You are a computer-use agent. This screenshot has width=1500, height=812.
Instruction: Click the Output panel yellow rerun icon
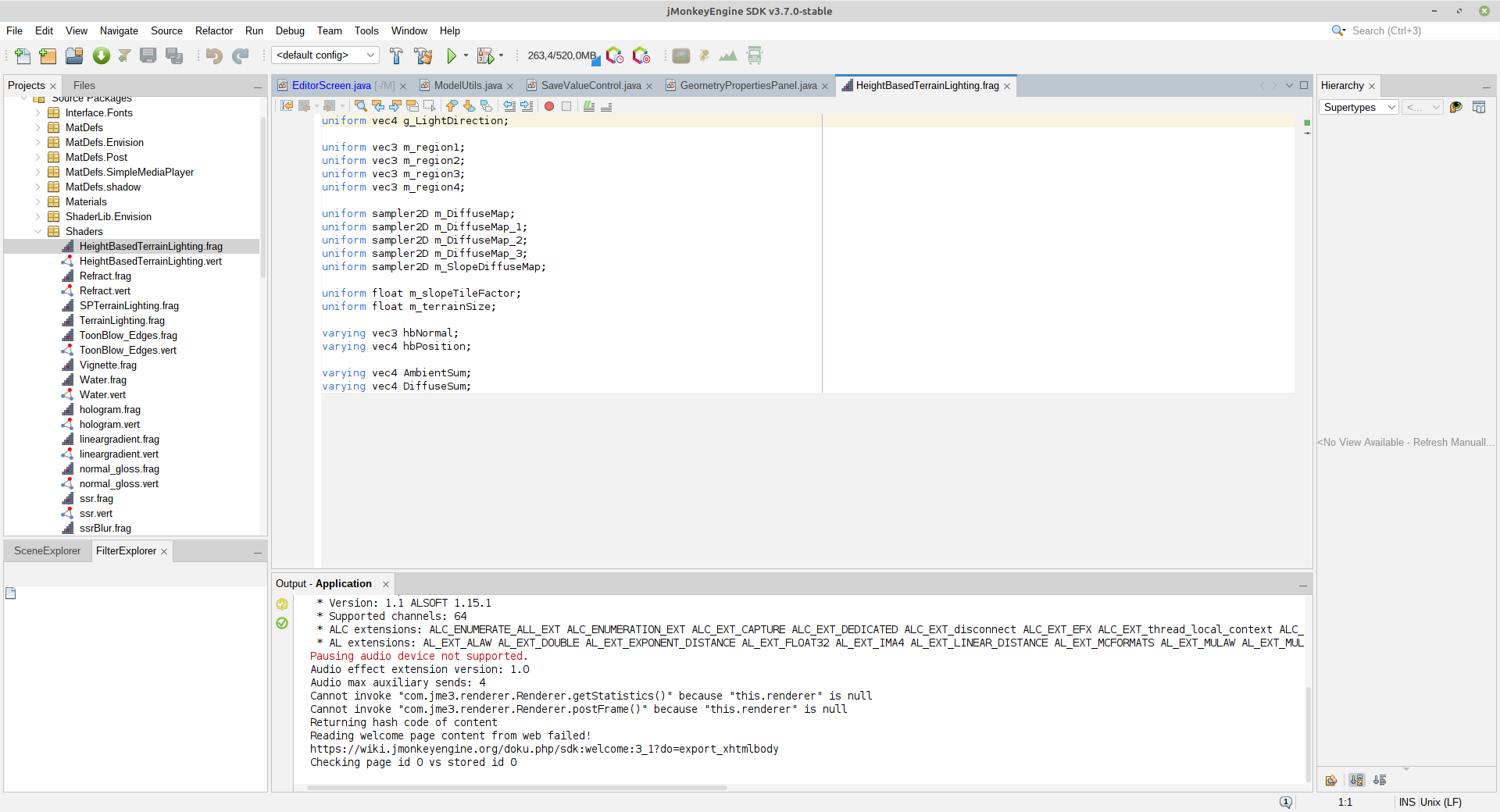click(x=282, y=604)
